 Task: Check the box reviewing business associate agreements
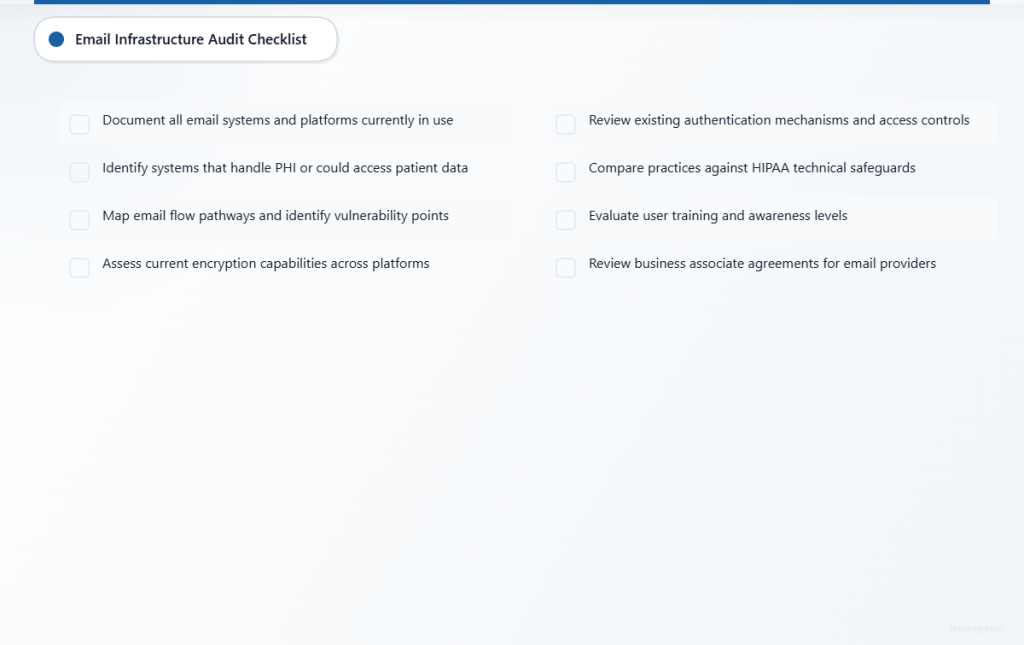pyautogui.click(x=565, y=268)
